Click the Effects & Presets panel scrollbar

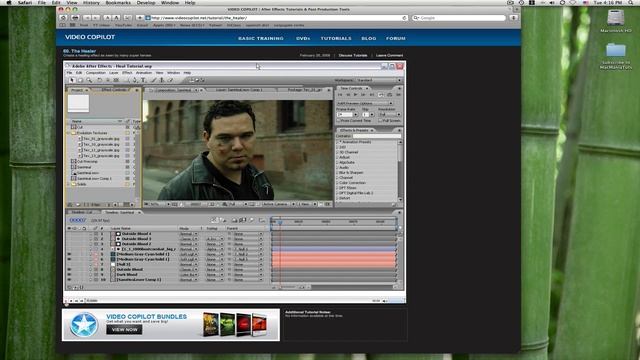(x=400, y=171)
